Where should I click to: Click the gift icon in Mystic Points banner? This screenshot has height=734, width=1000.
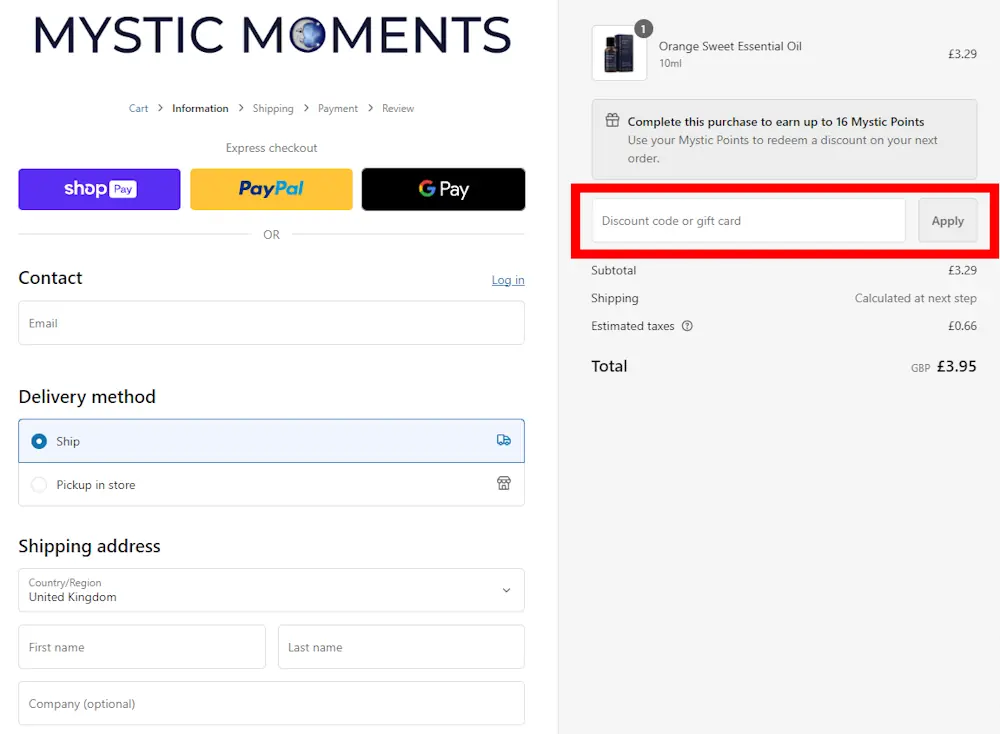612,120
